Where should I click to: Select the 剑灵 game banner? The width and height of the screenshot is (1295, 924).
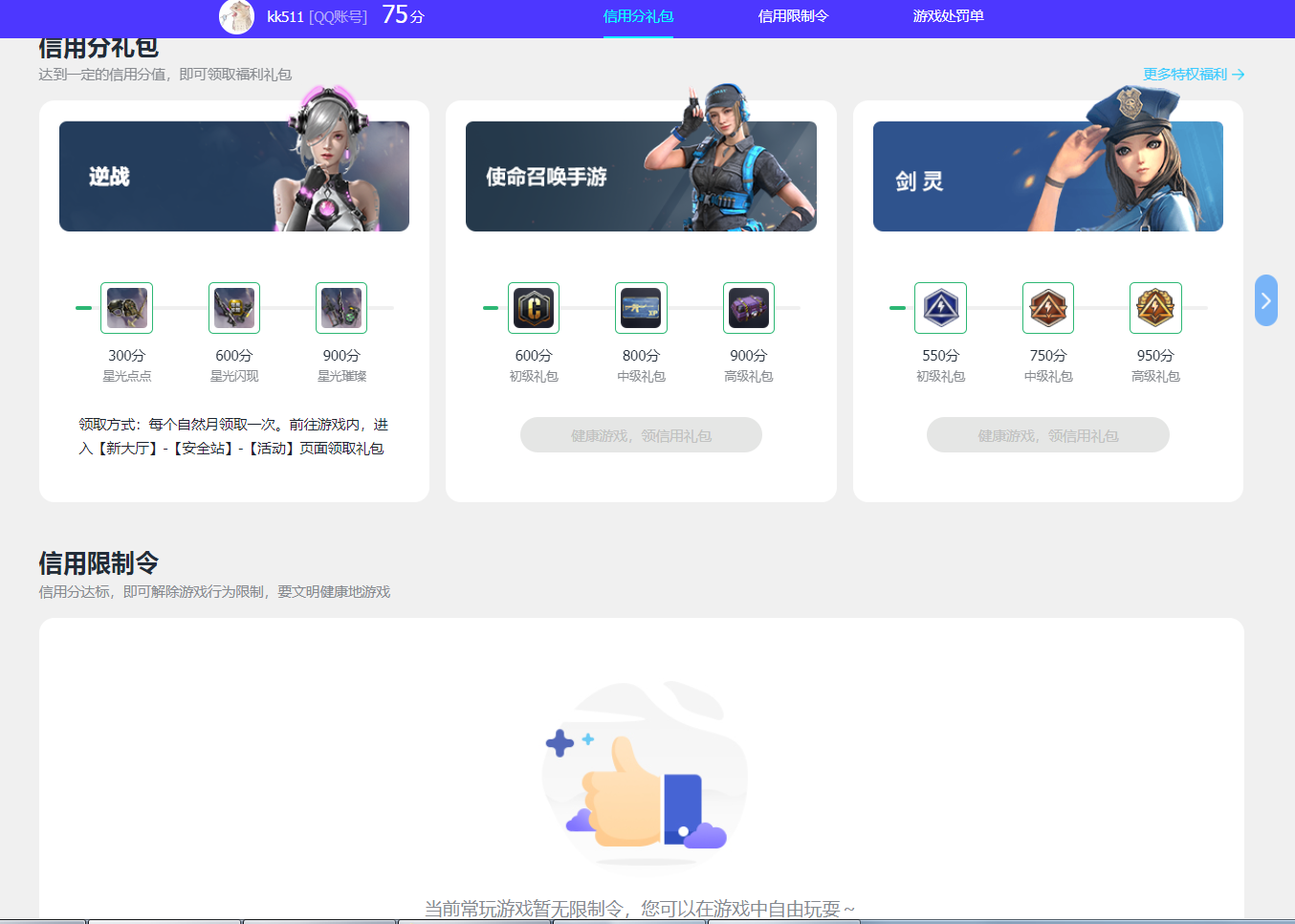(1048, 176)
